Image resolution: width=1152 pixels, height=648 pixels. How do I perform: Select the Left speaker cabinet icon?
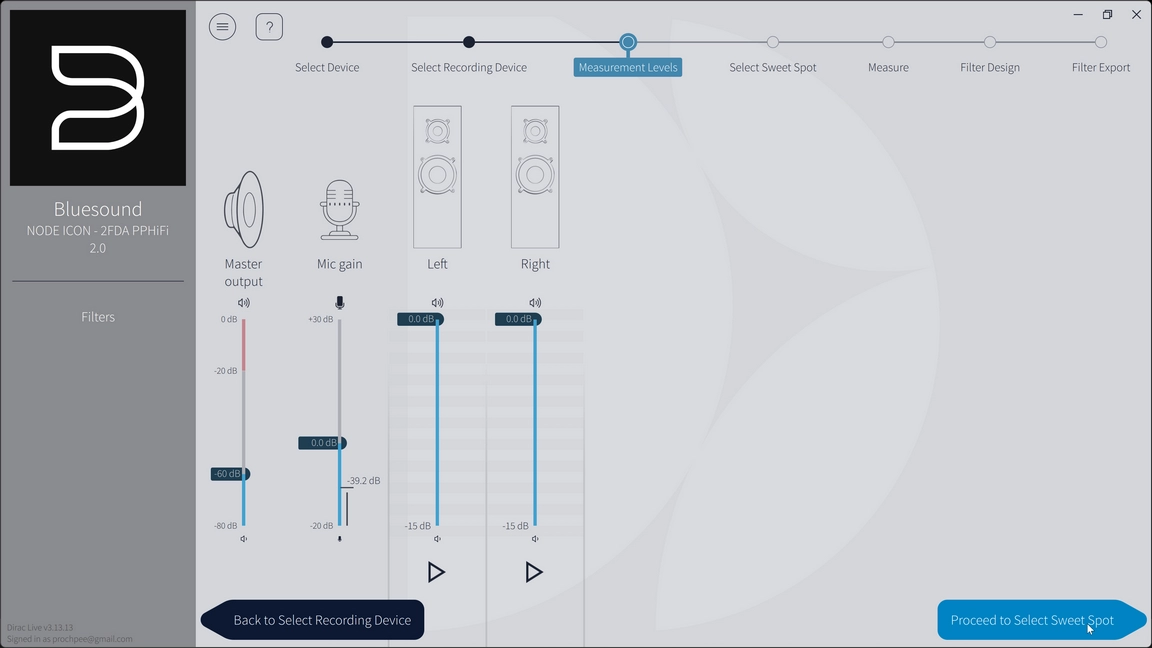pyautogui.click(x=437, y=177)
